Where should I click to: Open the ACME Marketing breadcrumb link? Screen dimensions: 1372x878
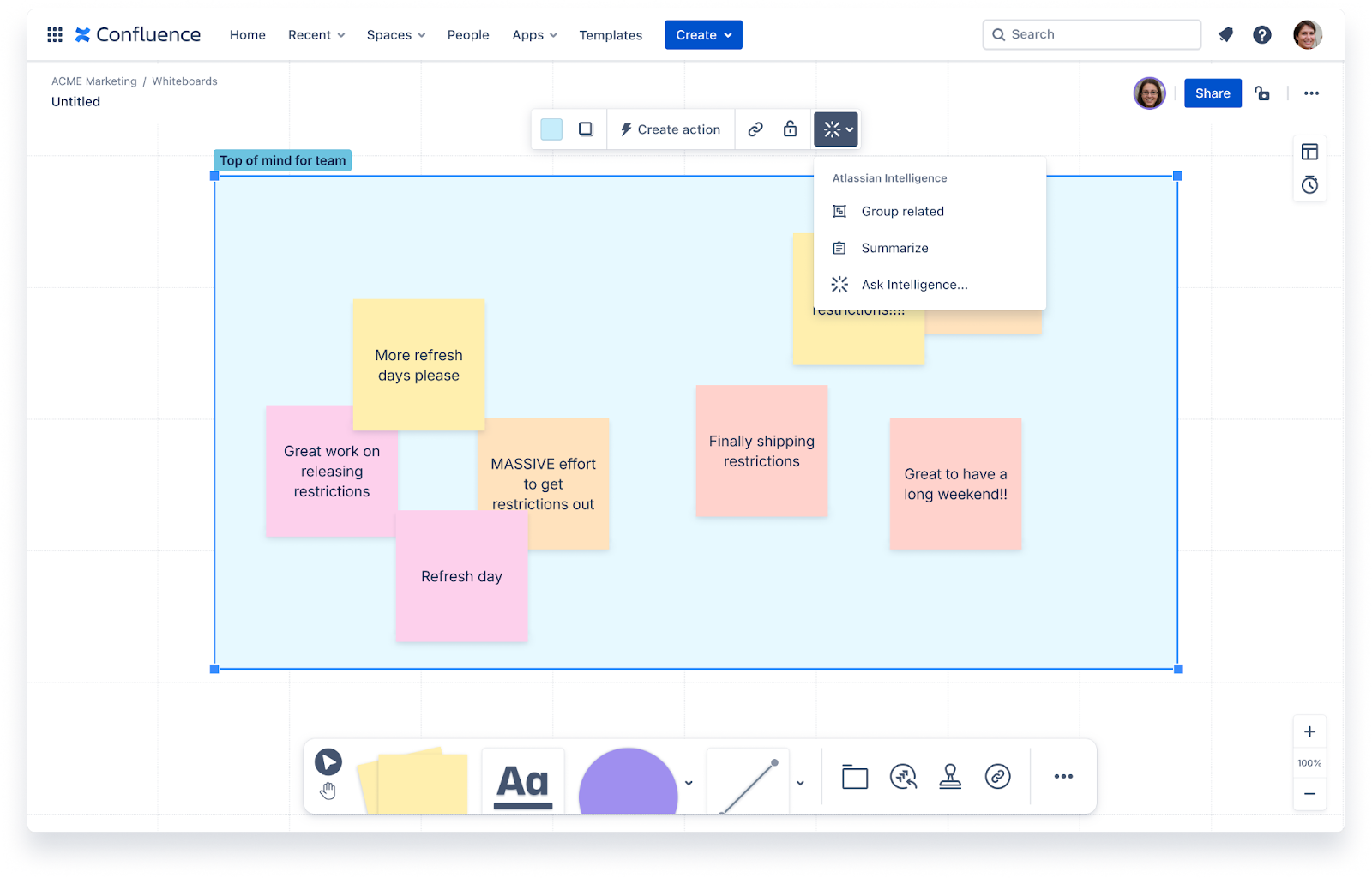93,81
